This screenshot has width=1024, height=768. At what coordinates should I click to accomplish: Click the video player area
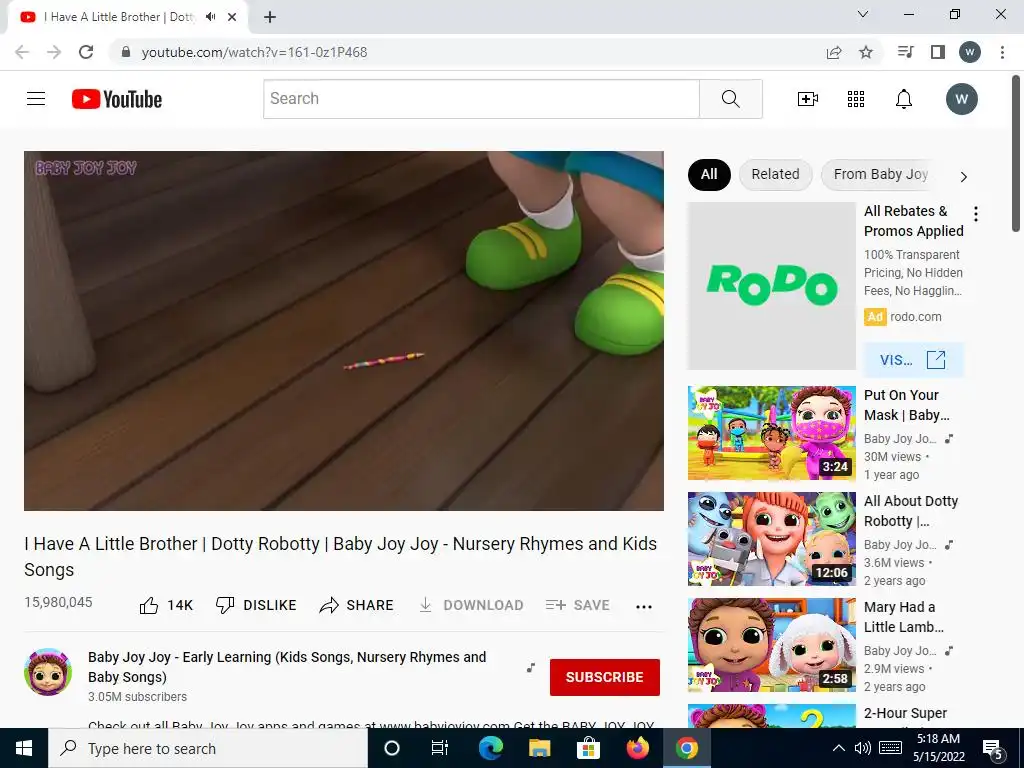point(344,331)
